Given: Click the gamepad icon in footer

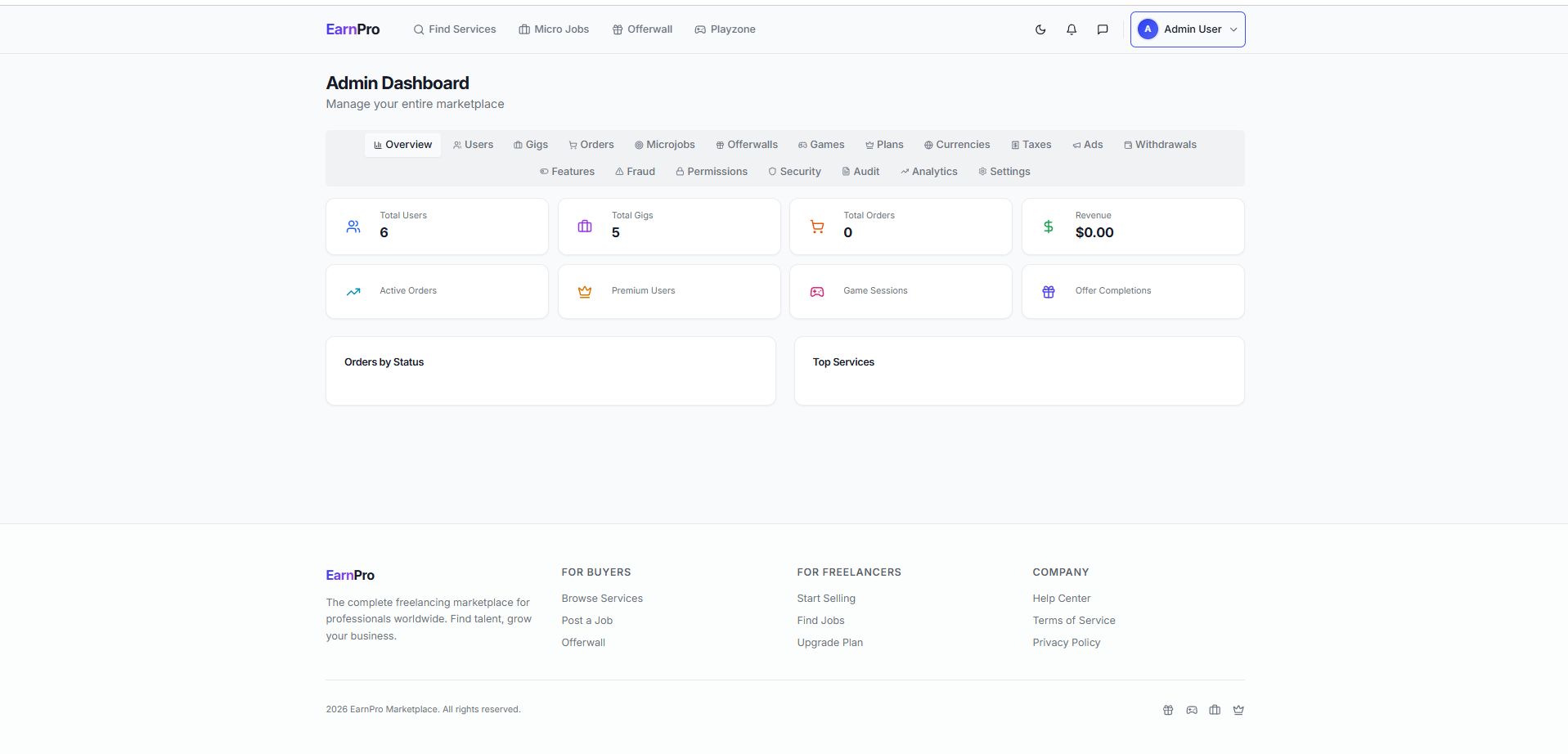Looking at the screenshot, I should [1192, 710].
